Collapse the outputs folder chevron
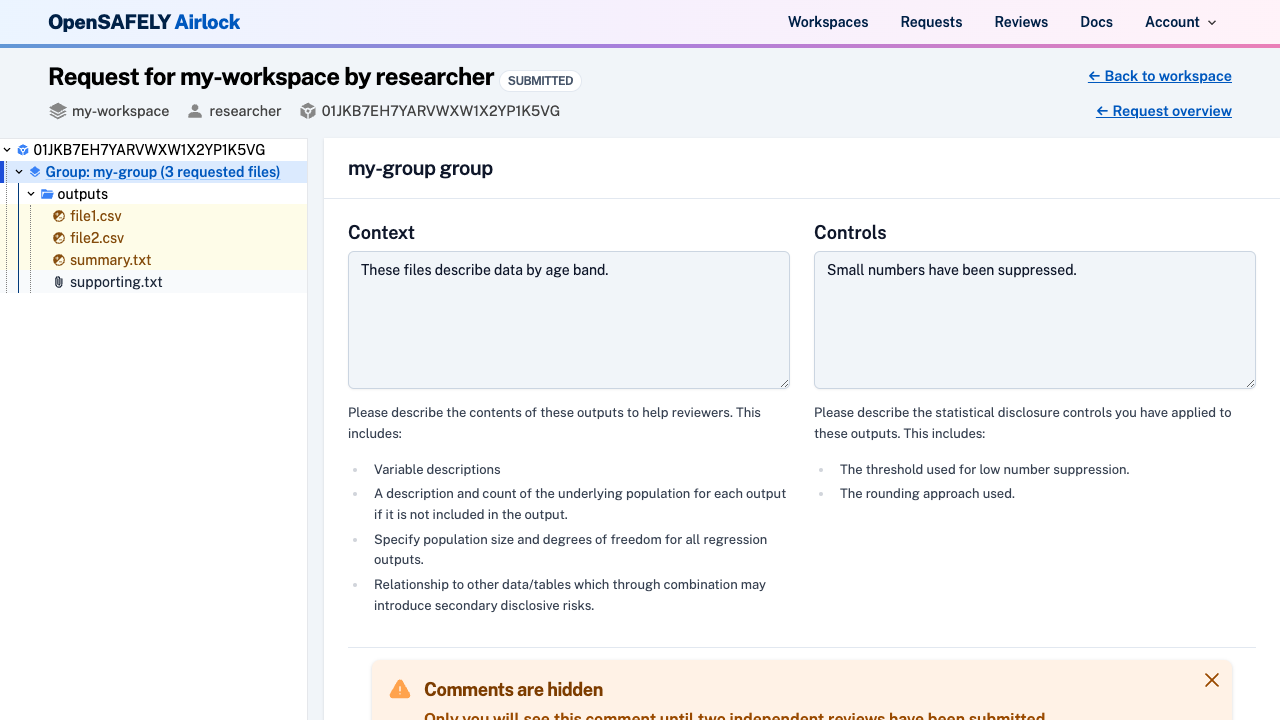 (x=31, y=194)
